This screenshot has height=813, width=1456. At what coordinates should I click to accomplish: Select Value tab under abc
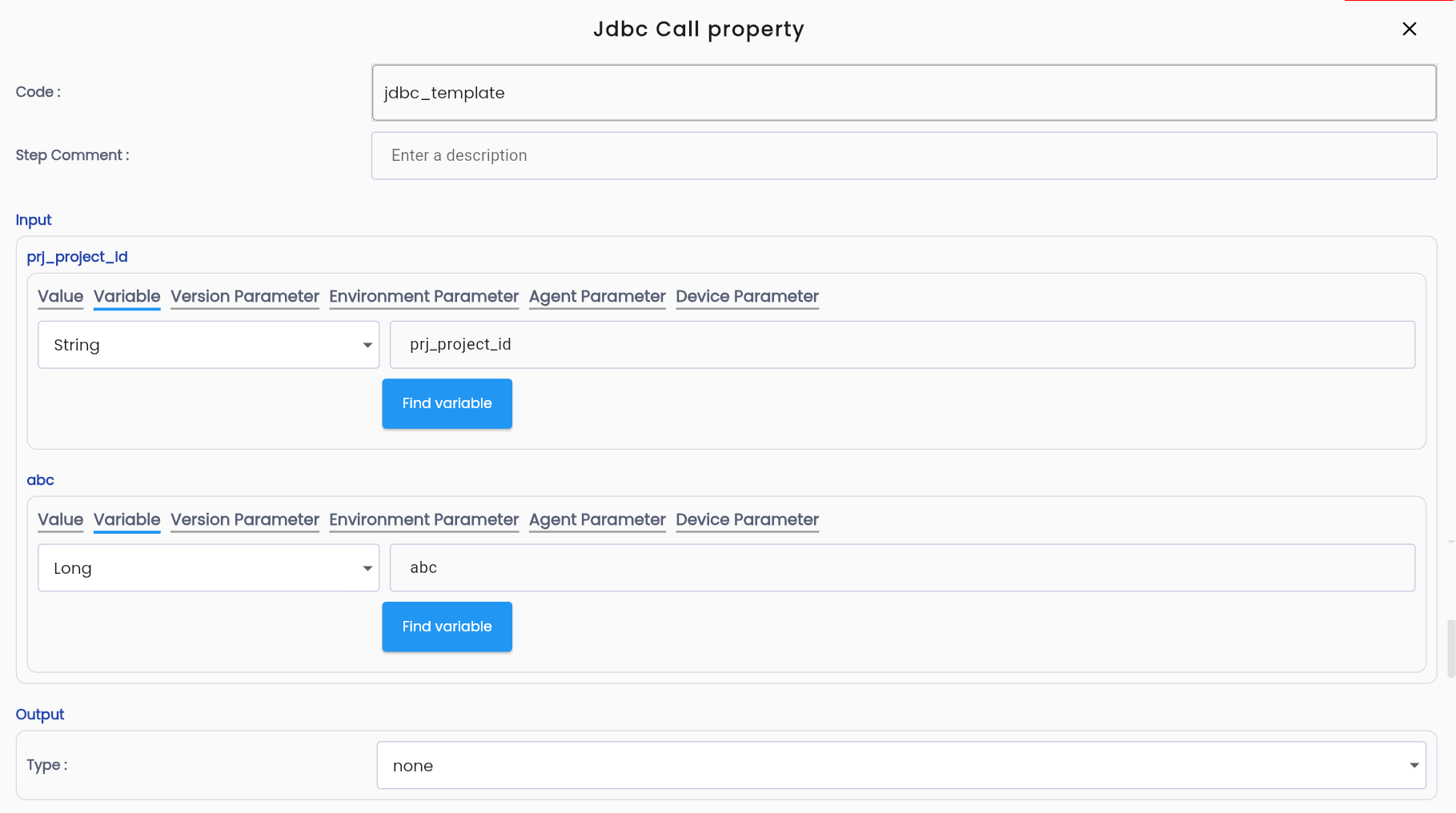[x=61, y=520]
